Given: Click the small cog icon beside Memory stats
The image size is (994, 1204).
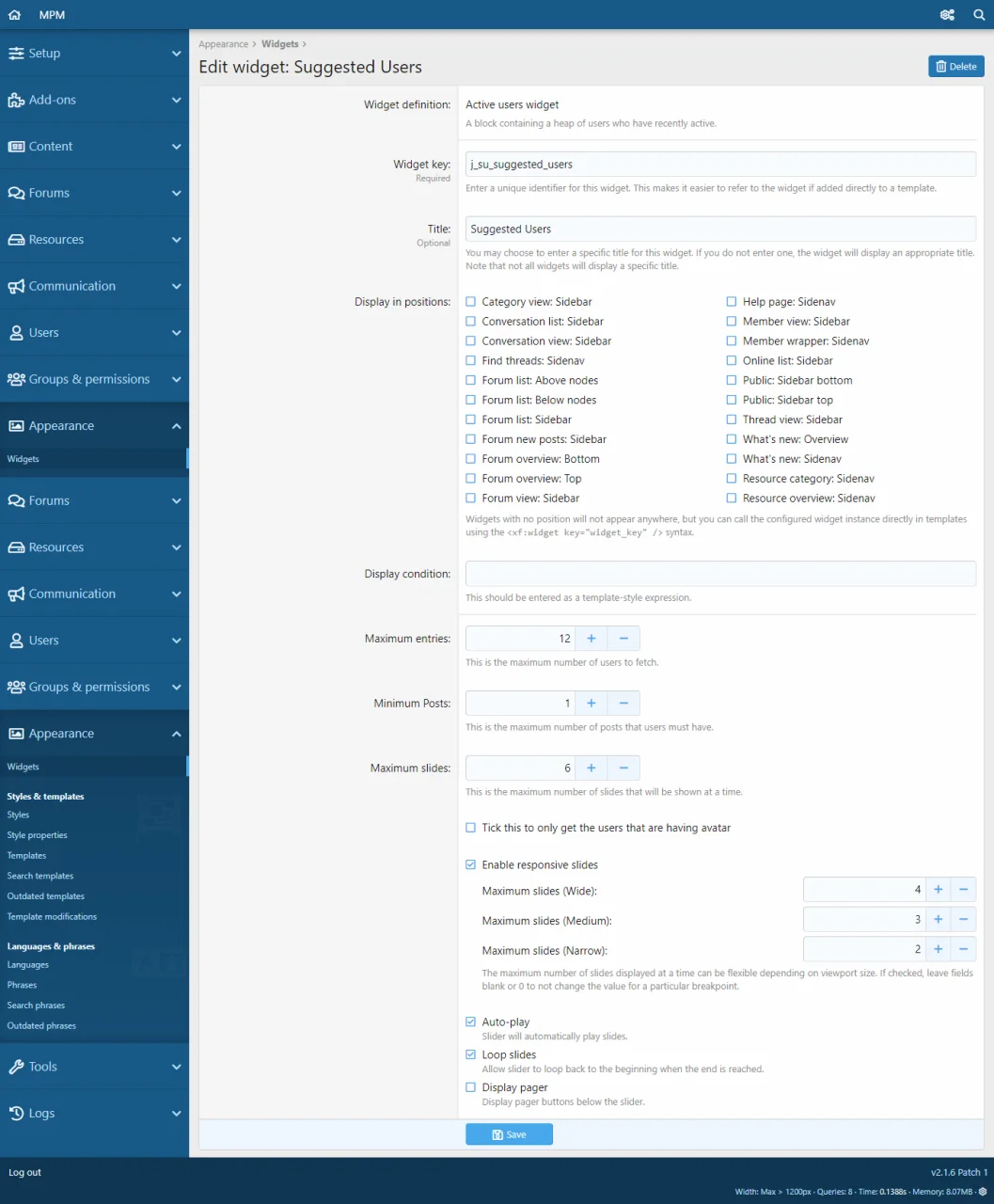Looking at the screenshot, I should point(983,1192).
